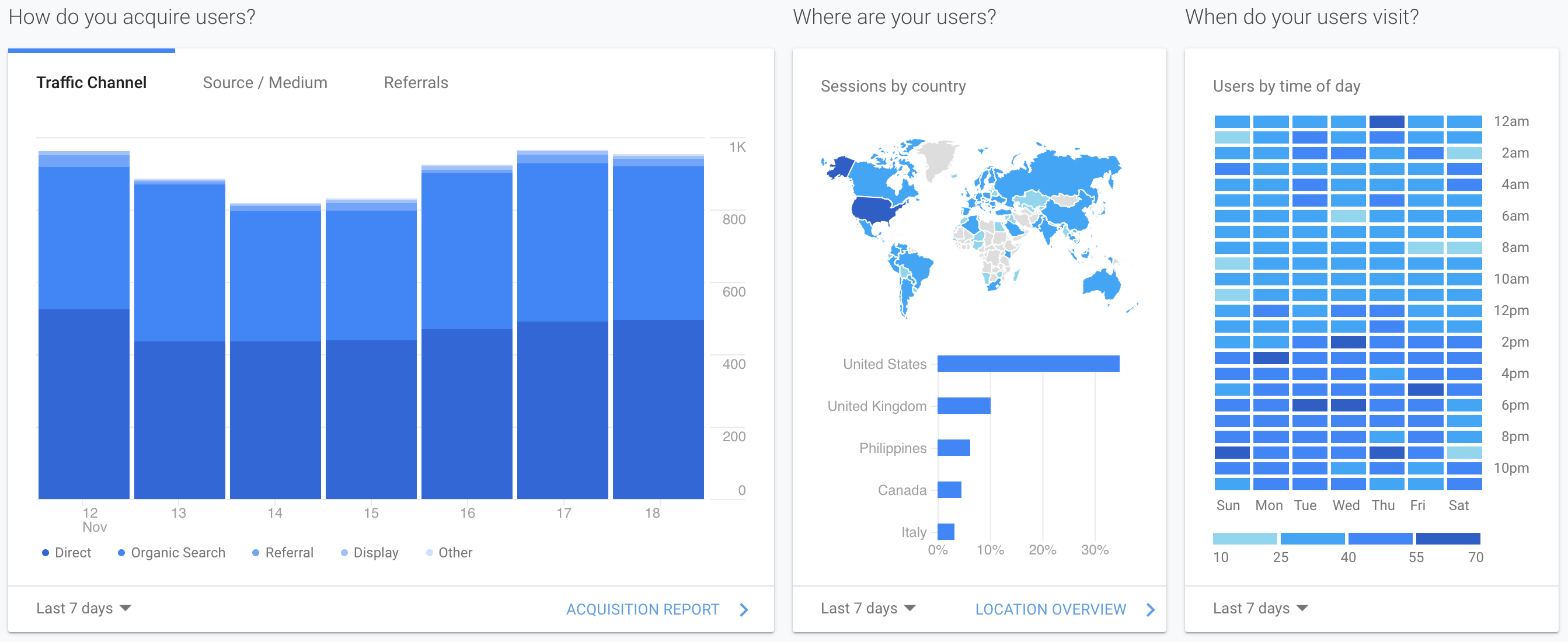Click the Organic Search legend dot
The image size is (1568, 642).
tap(121, 553)
